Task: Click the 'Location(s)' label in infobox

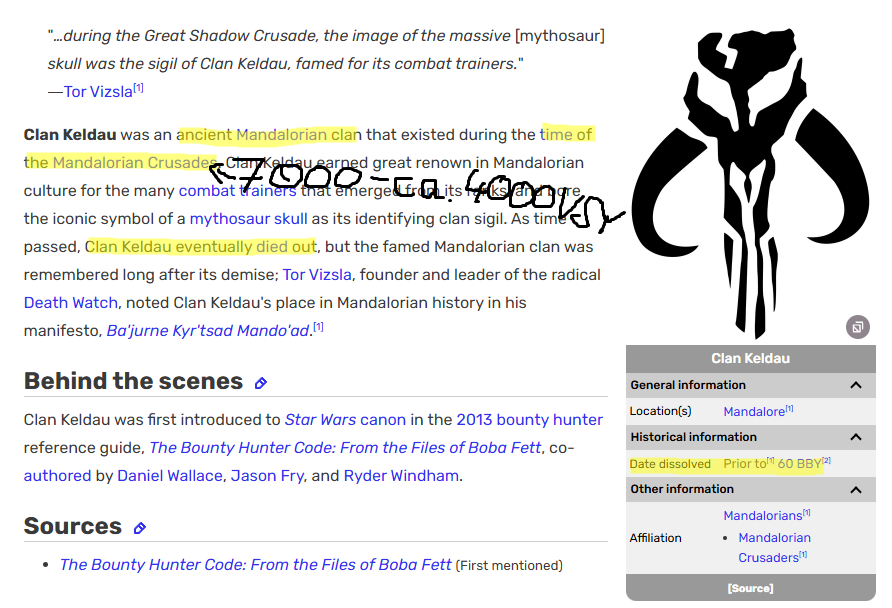Action: point(660,411)
